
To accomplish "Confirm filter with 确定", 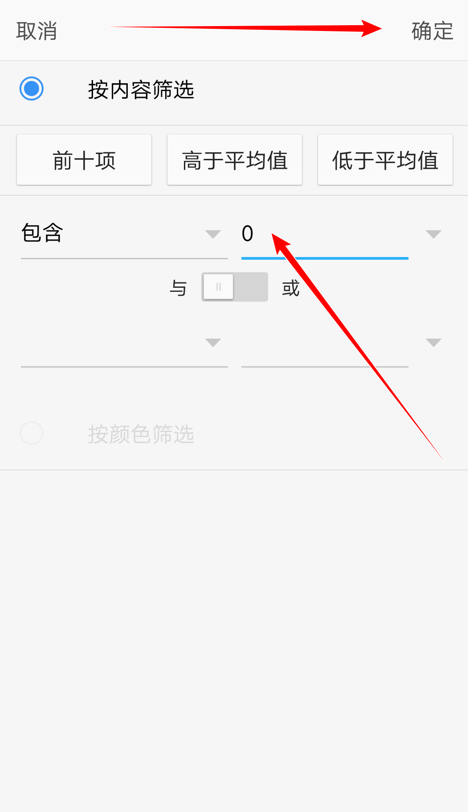I will point(432,31).
